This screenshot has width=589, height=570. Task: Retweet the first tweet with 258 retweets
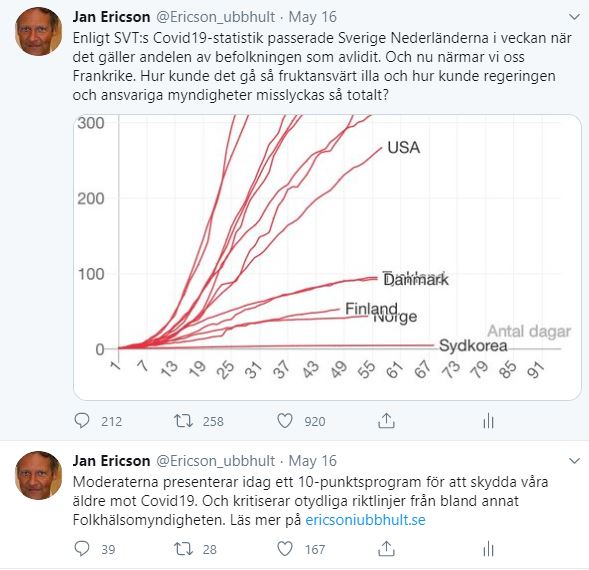pyautogui.click(x=183, y=421)
